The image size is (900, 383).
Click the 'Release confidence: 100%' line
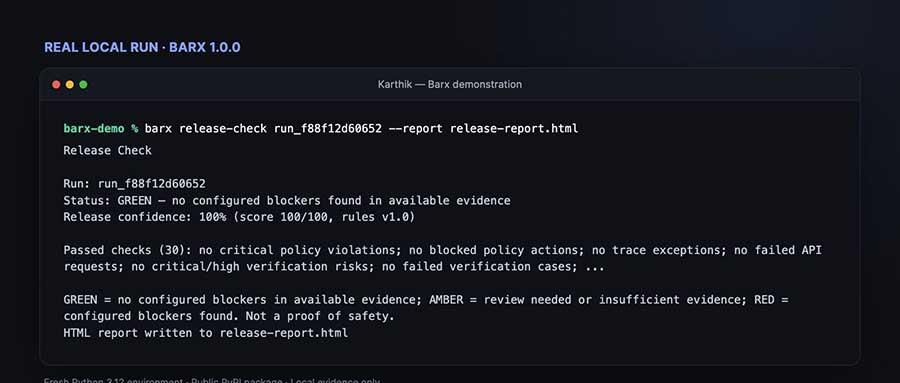tap(239, 217)
